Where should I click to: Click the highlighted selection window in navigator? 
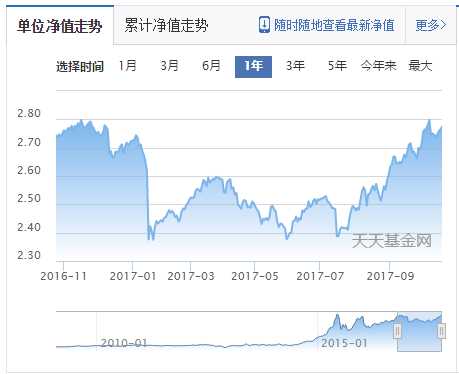[x=419, y=332]
